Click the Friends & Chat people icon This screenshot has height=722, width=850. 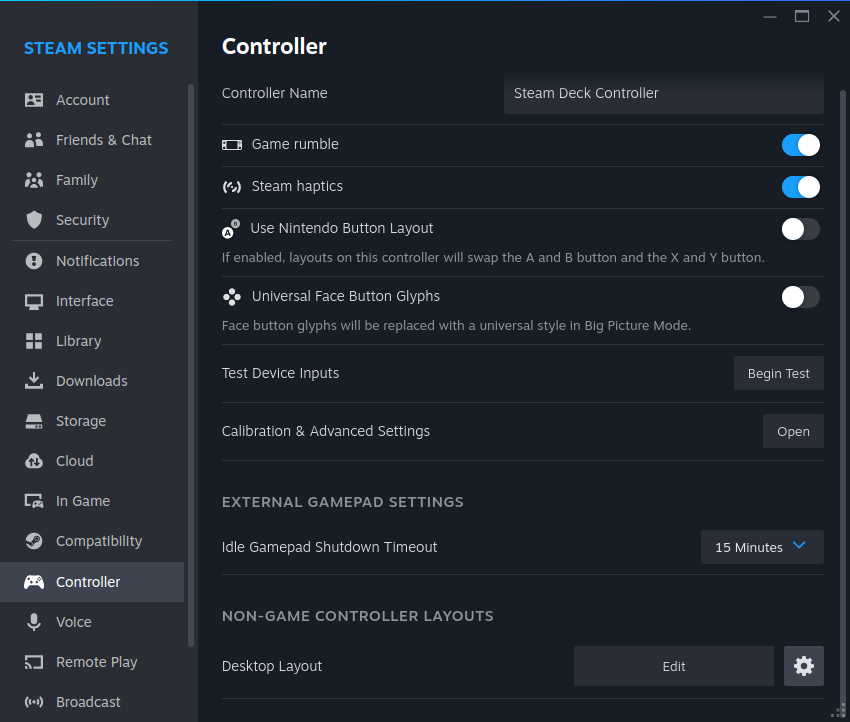[34, 140]
